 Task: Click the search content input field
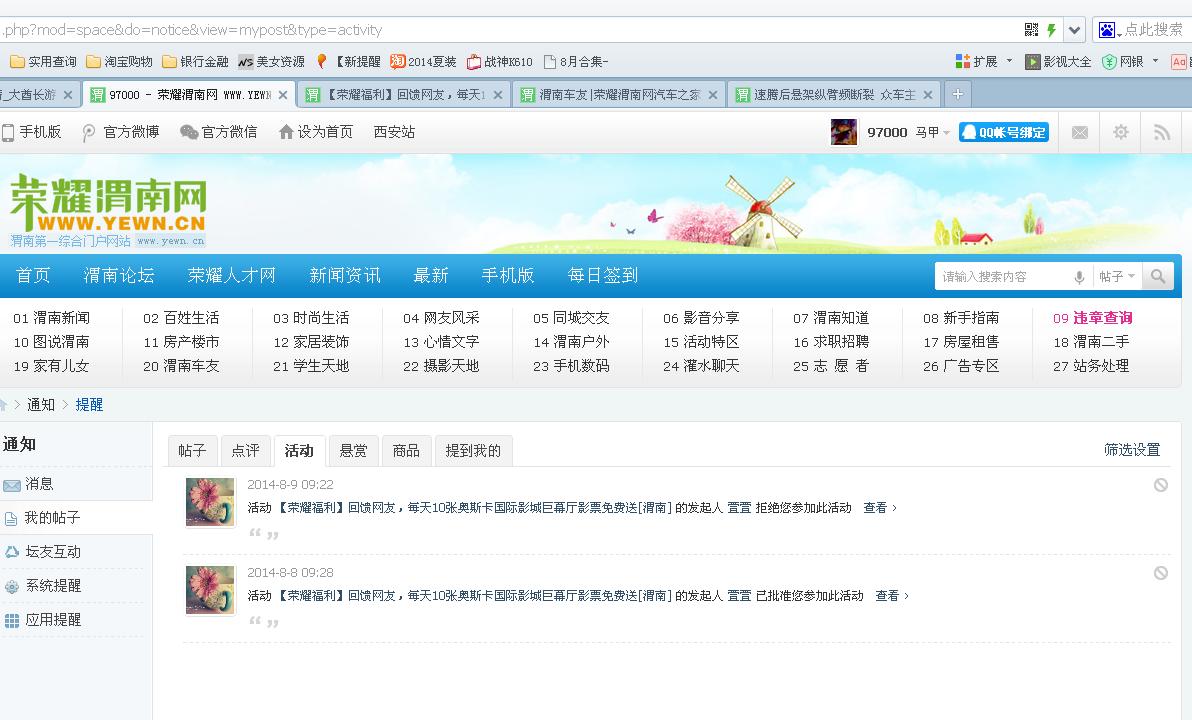coord(1003,277)
